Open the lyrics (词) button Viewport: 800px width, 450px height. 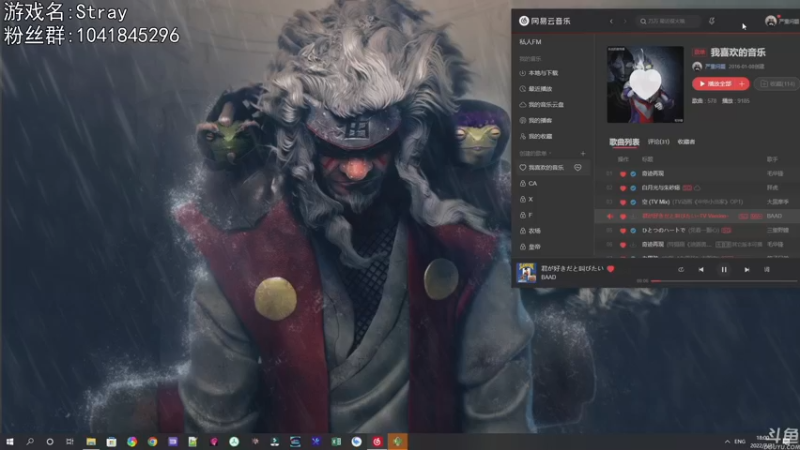766,269
